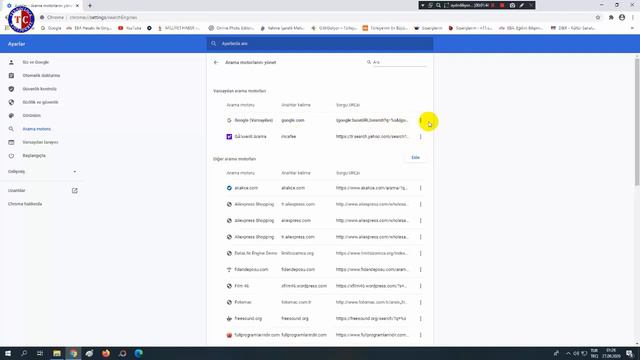
Task: Open the Chrome extensions puzzle icon
Action: (611, 18)
